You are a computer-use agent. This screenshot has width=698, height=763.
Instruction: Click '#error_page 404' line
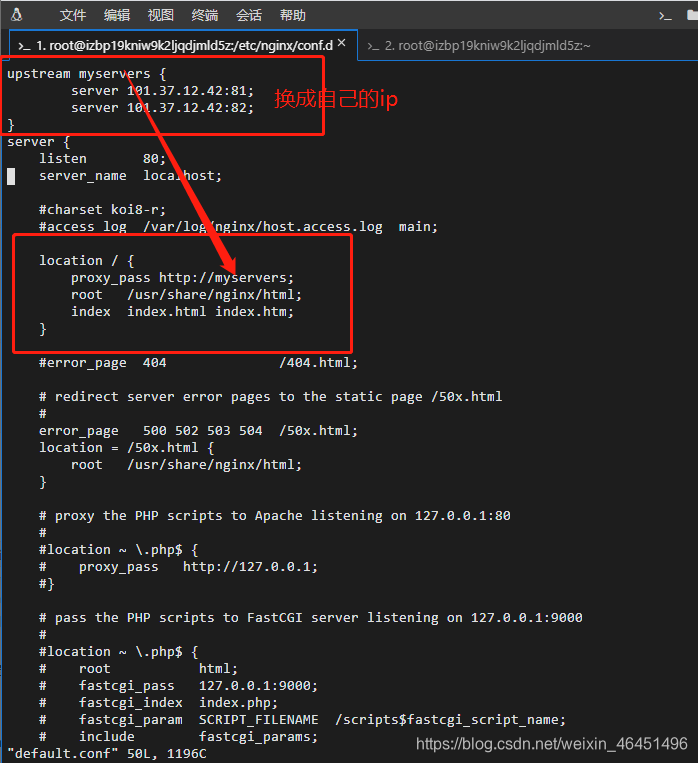coord(199,363)
